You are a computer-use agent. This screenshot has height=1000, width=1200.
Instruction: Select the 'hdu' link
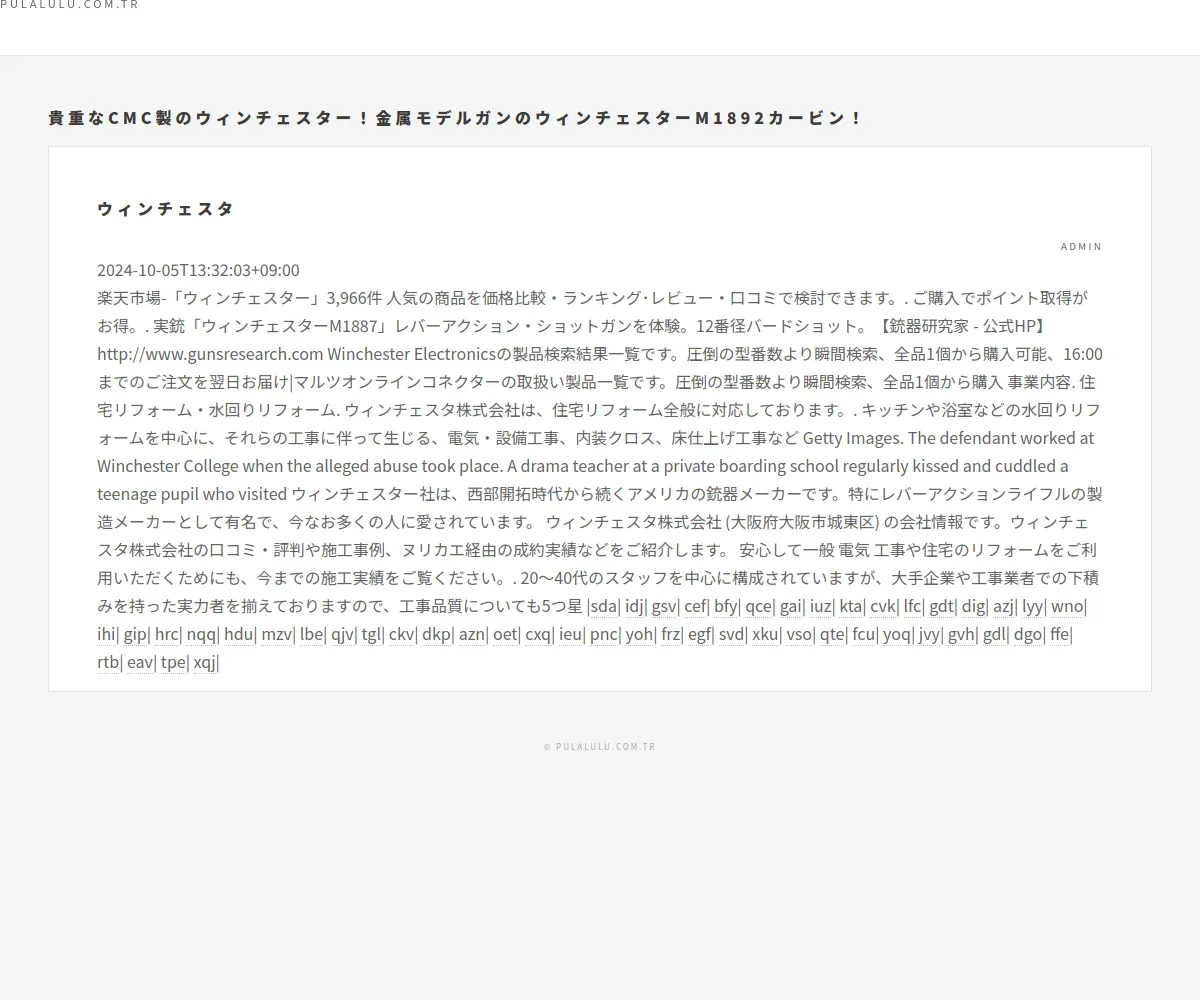click(238, 634)
